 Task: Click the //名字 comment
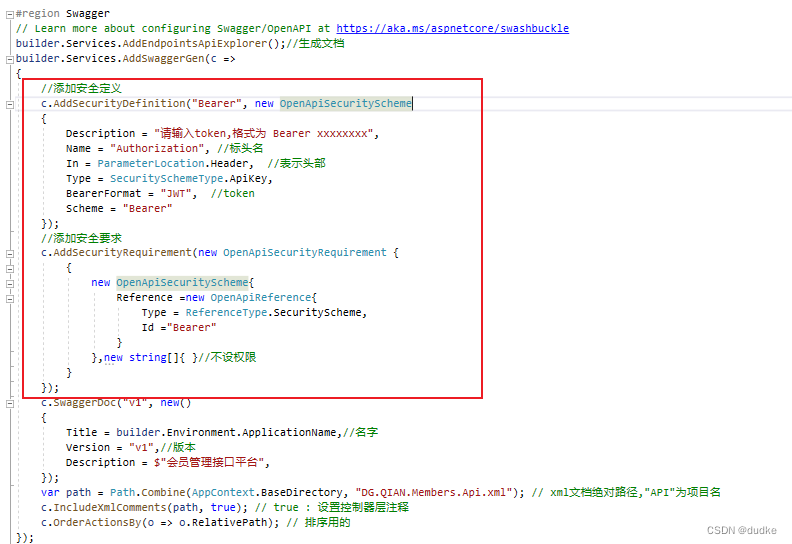[x=360, y=432]
